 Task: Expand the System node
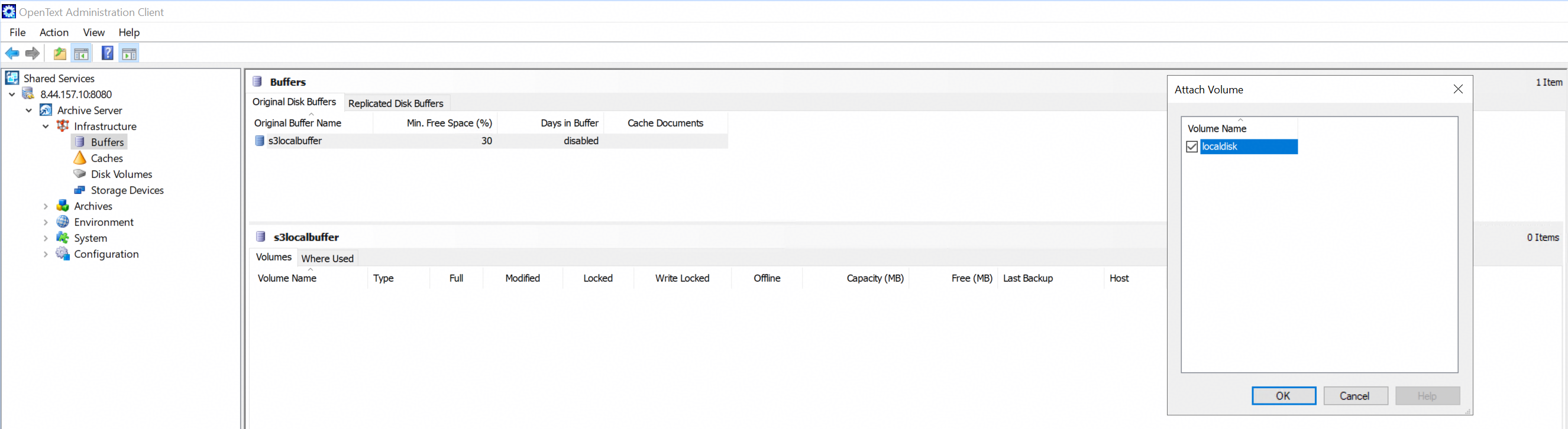(46, 238)
